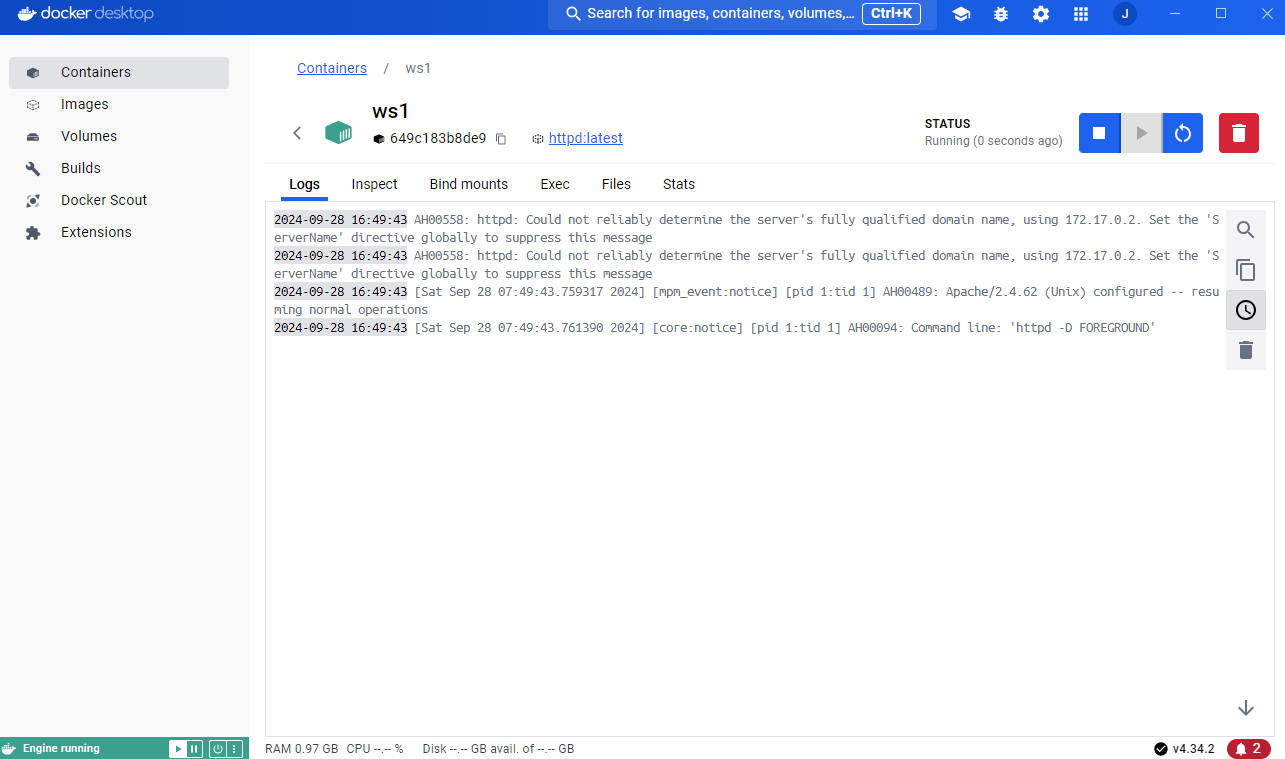The width and height of the screenshot is (1285, 759).
Task: Toggle log timestamps clock icon
Action: coord(1246,310)
